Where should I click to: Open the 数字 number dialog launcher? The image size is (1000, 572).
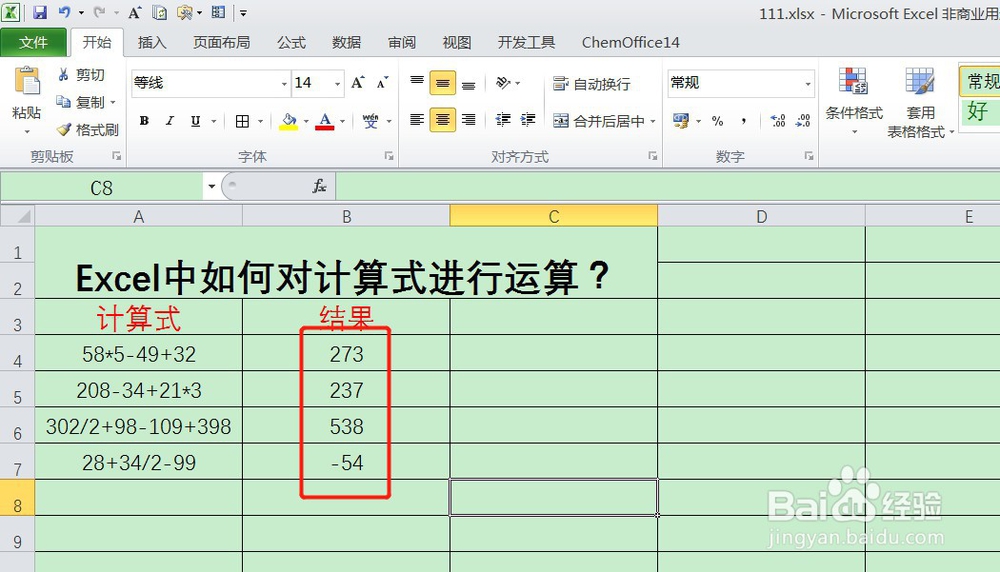pyautogui.click(x=809, y=156)
